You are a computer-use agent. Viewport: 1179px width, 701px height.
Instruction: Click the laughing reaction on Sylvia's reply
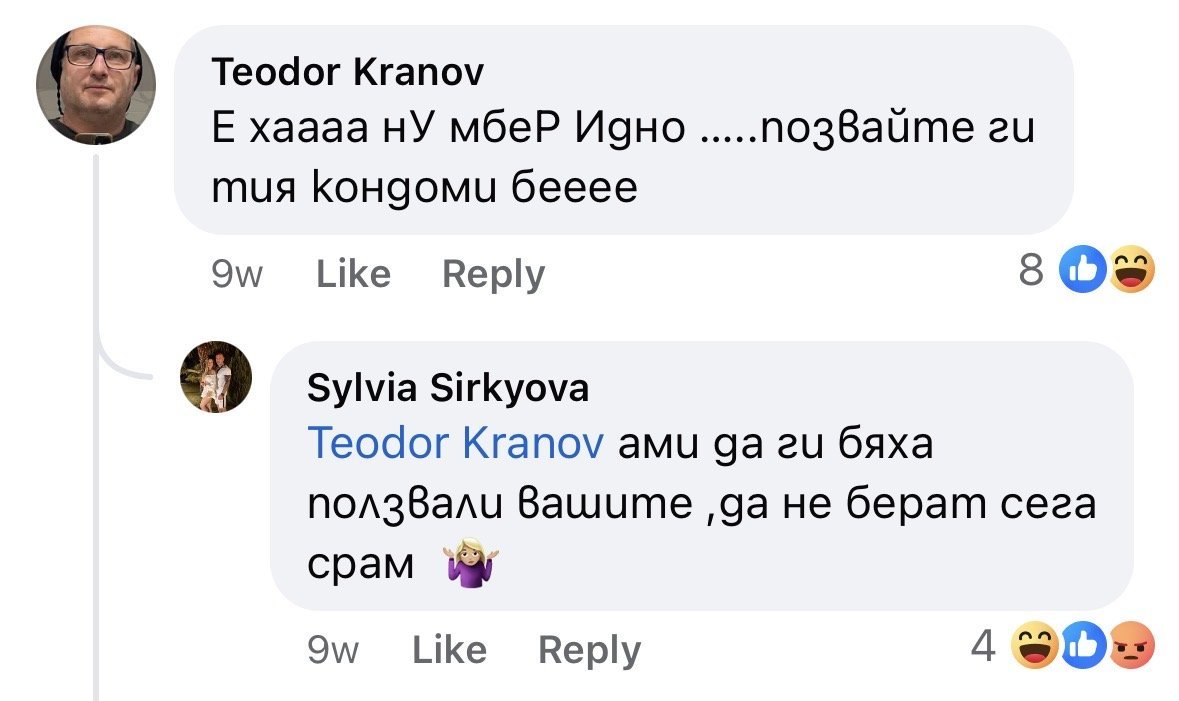[1034, 647]
